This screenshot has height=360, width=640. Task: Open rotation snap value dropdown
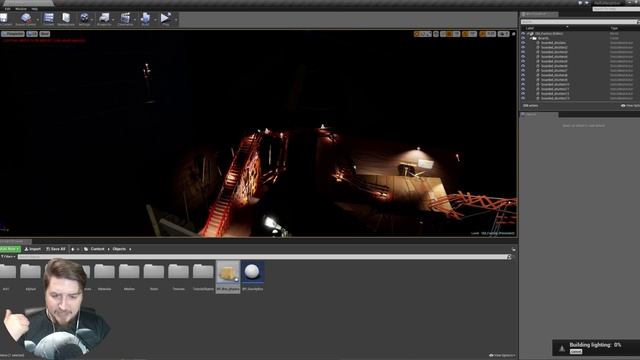[473, 34]
